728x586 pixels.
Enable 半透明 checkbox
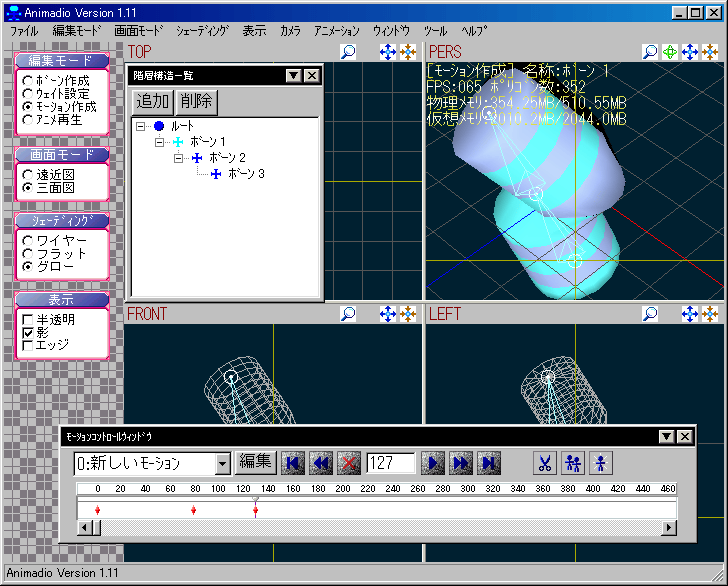point(28,319)
